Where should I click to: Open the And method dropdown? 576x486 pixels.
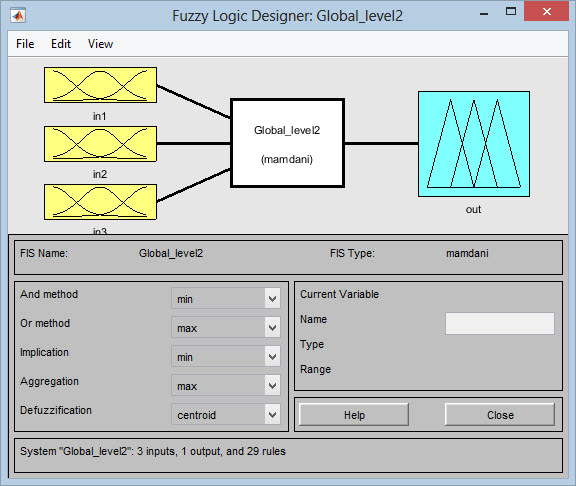226,298
